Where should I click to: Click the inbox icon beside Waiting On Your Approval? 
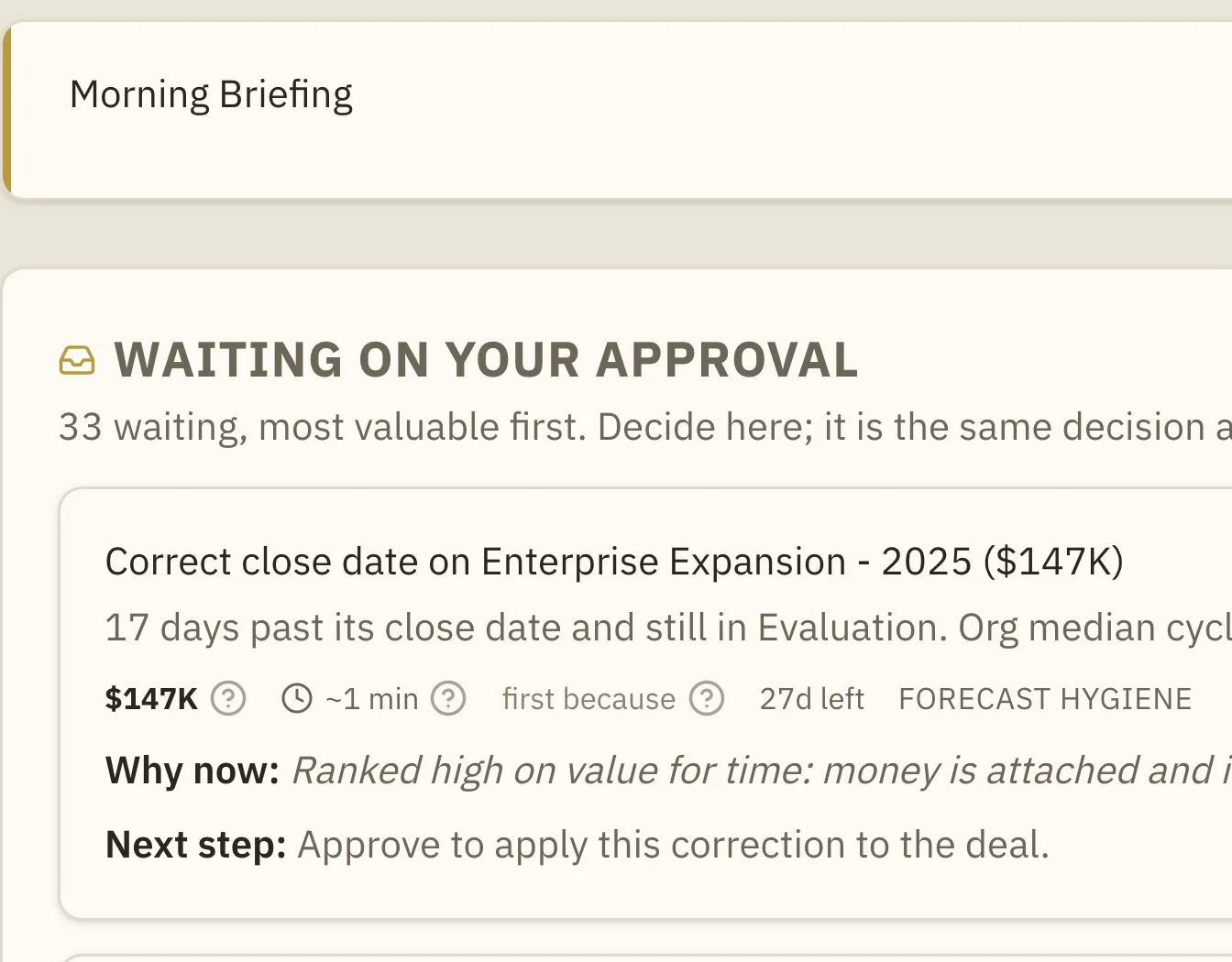77,360
